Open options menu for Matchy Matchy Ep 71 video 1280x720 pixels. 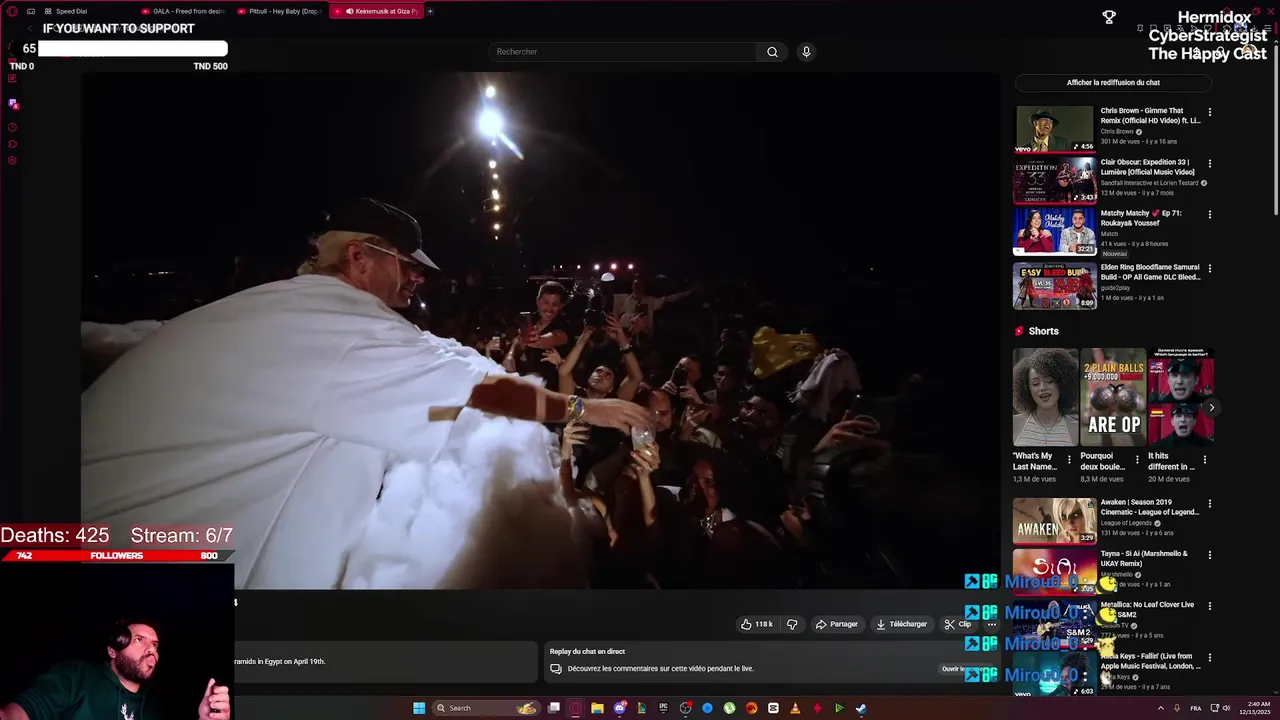click(1210, 214)
